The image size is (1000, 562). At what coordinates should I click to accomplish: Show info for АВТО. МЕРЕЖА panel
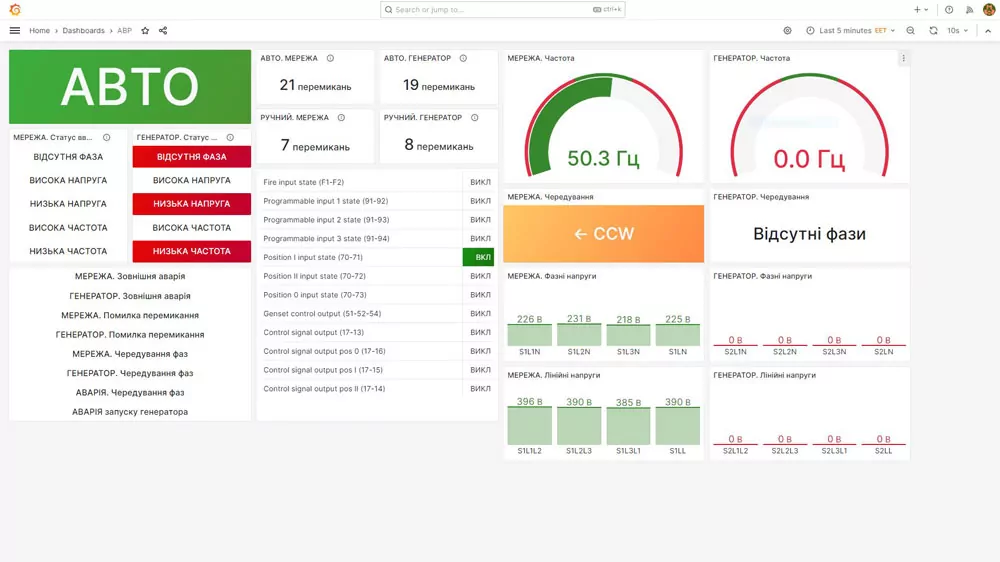330,58
